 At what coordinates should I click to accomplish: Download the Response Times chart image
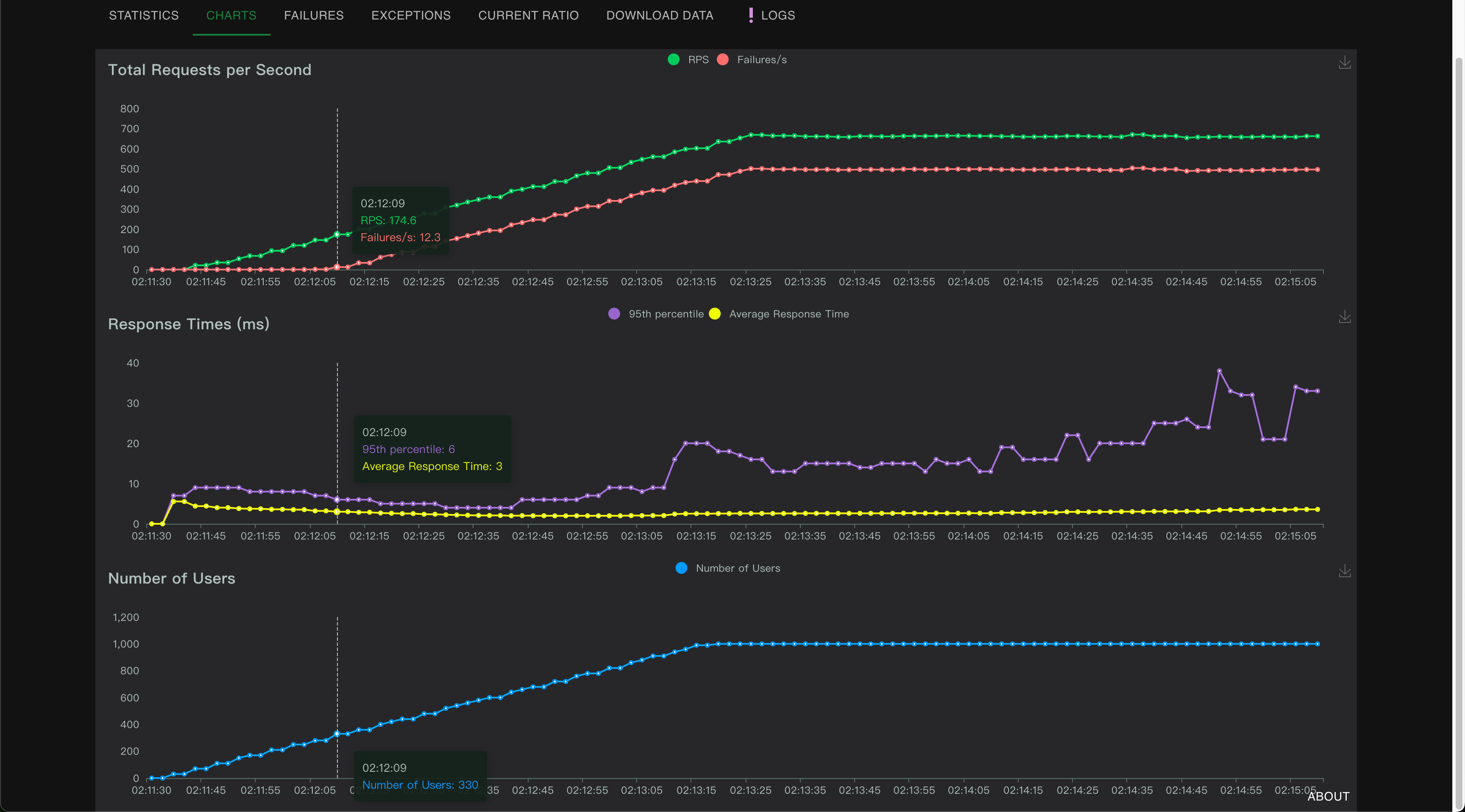point(1345,316)
